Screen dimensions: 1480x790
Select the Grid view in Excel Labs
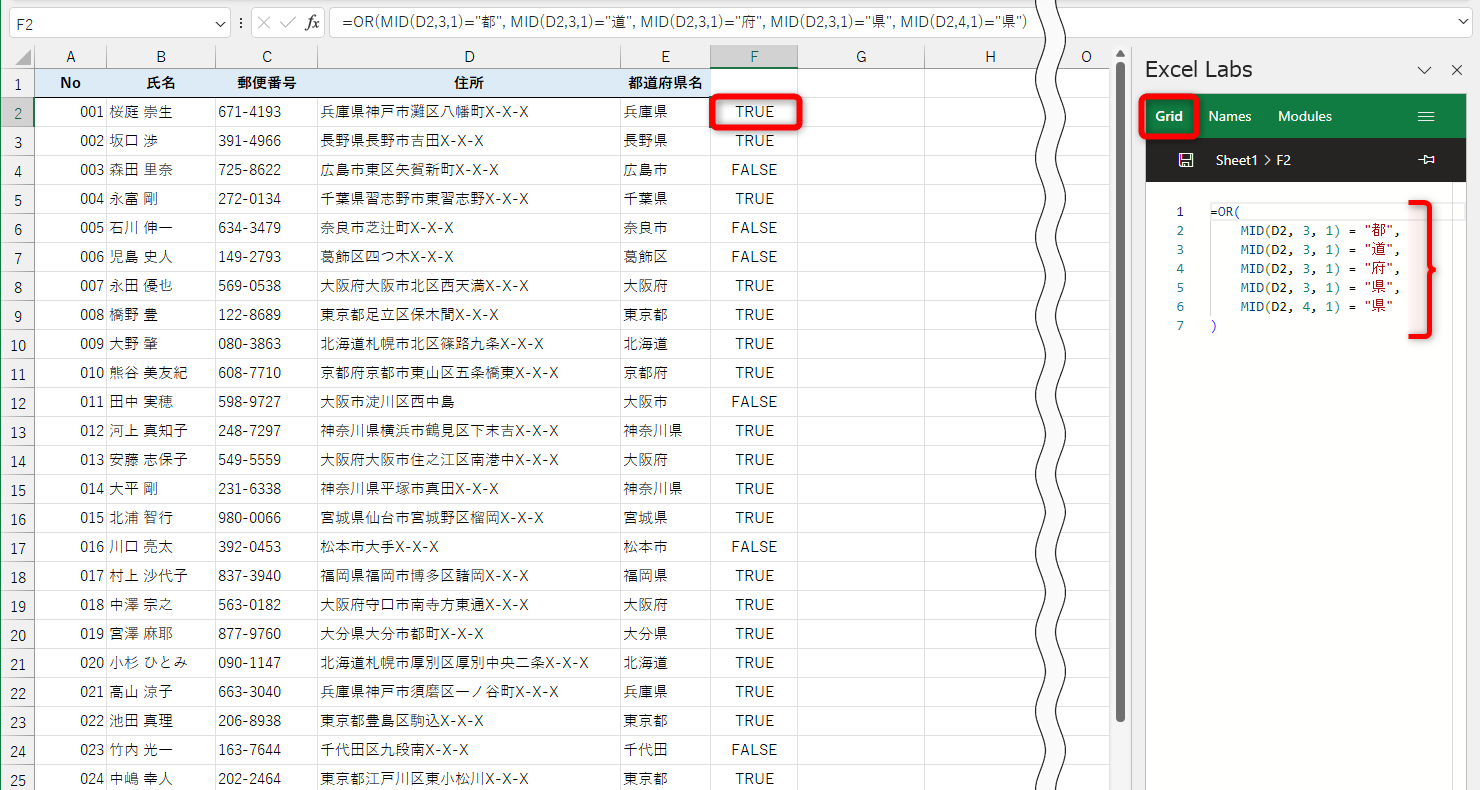[1169, 116]
